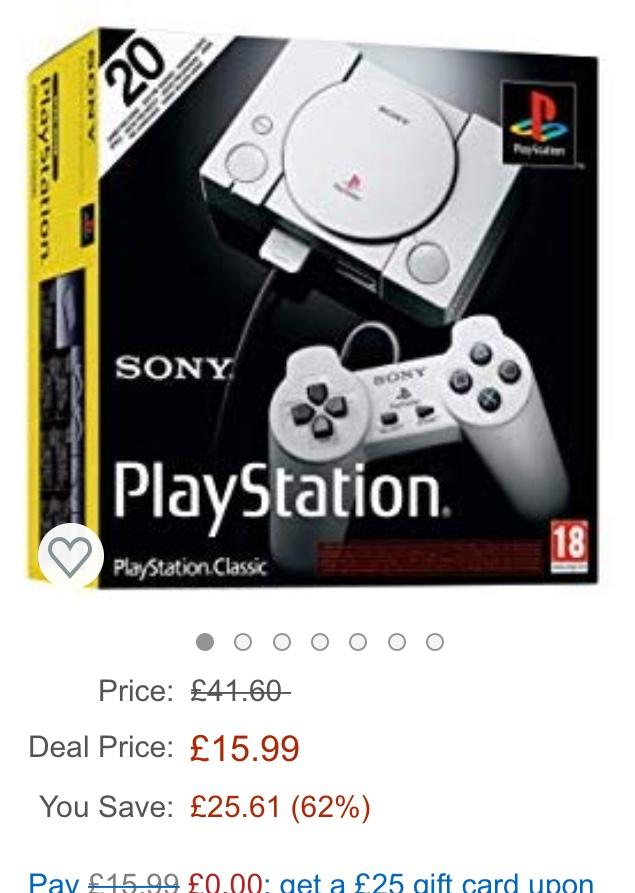
Task: Tap the PlayStation Classic text on box
Action: (x=190, y=567)
